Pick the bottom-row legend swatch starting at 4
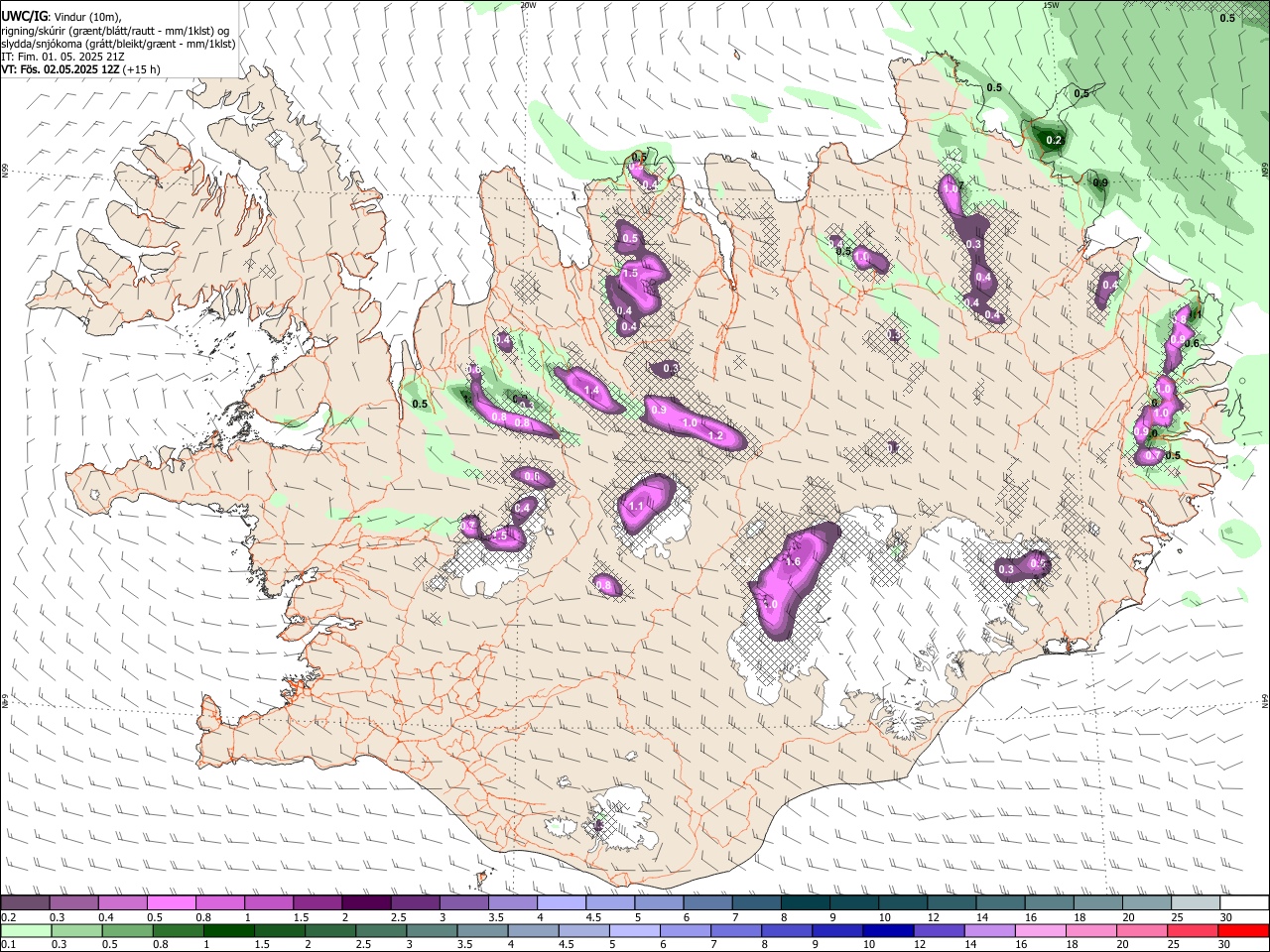The height and width of the screenshot is (952, 1270). click(533, 930)
